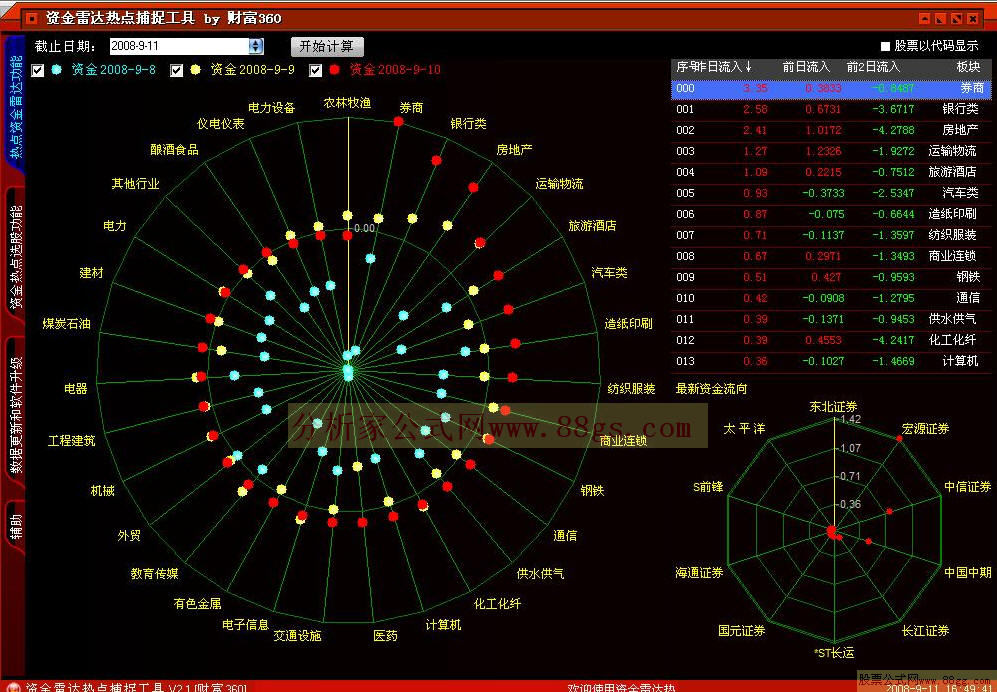Toggle the 资金2008-9-9 series checkbox

point(177,70)
